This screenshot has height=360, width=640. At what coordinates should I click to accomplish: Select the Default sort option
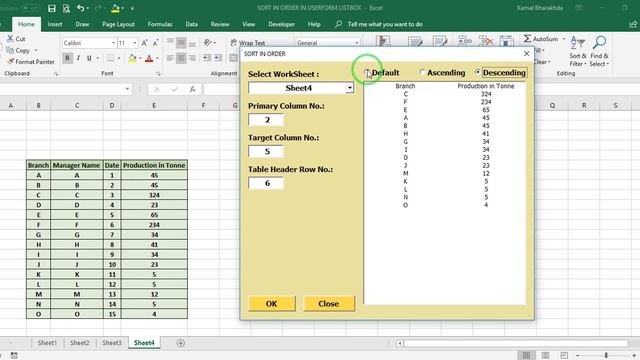381,73
